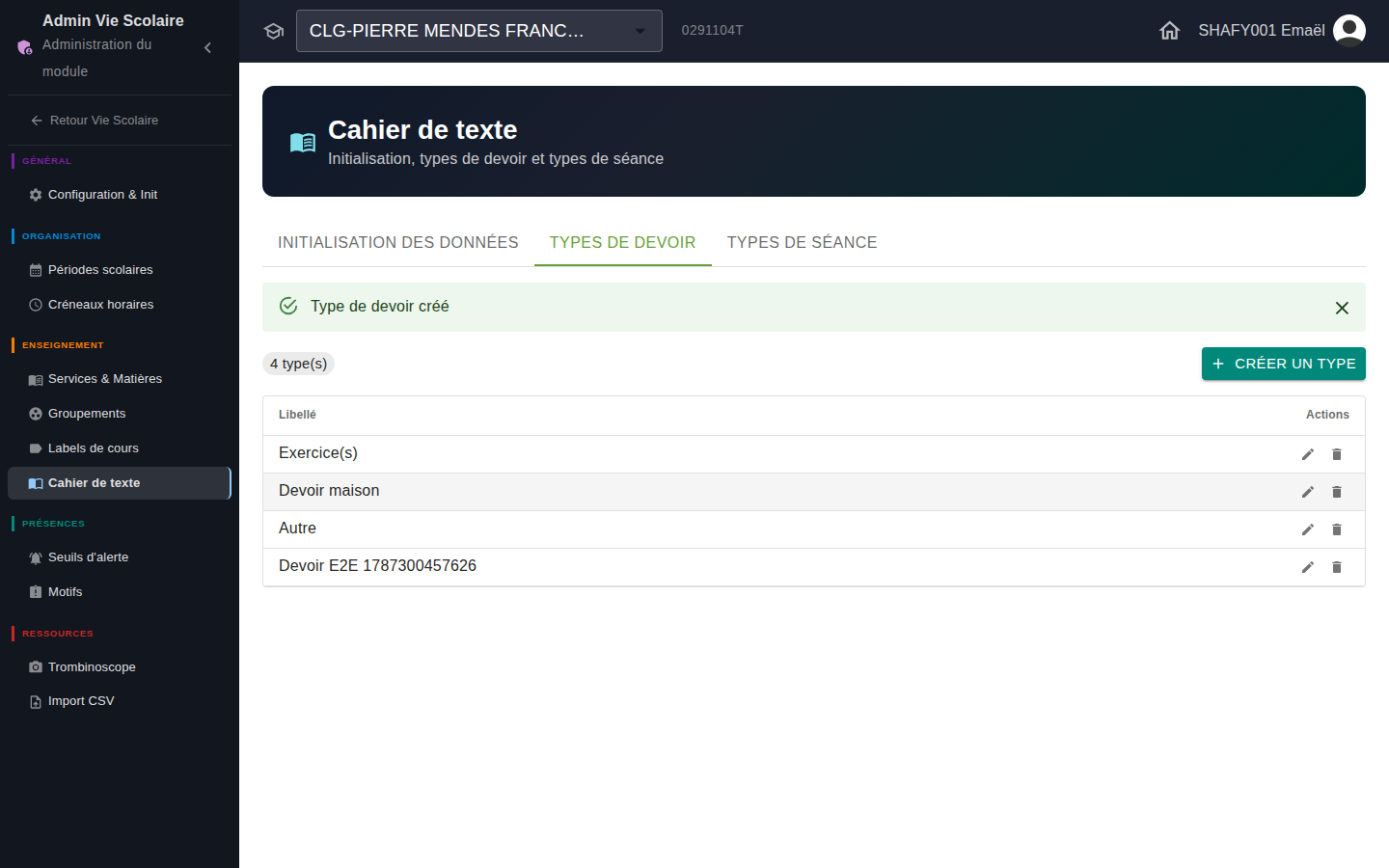Viewport: 1389px width, 868px height.
Task: Open Motifs page
Action: click(120, 592)
